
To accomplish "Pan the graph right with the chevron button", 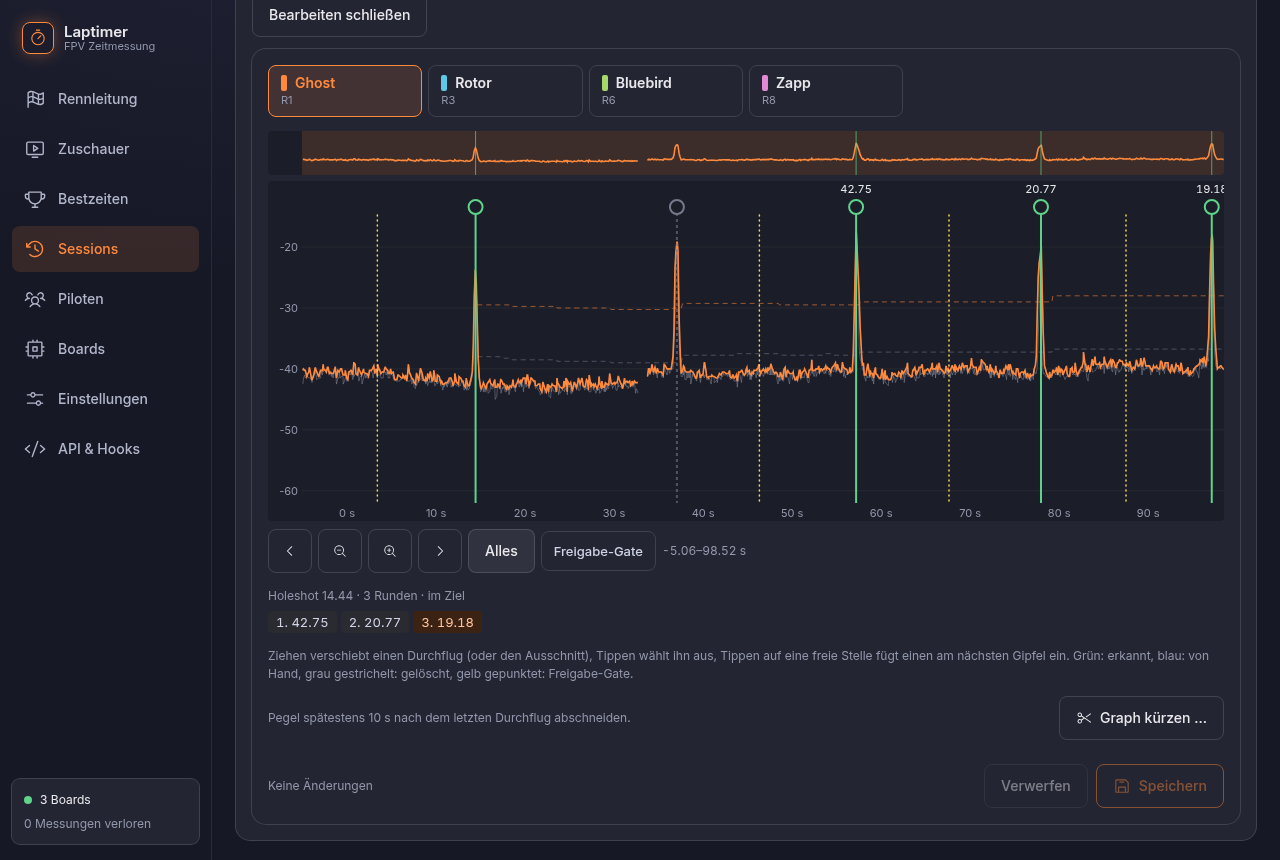I will 440,551.
